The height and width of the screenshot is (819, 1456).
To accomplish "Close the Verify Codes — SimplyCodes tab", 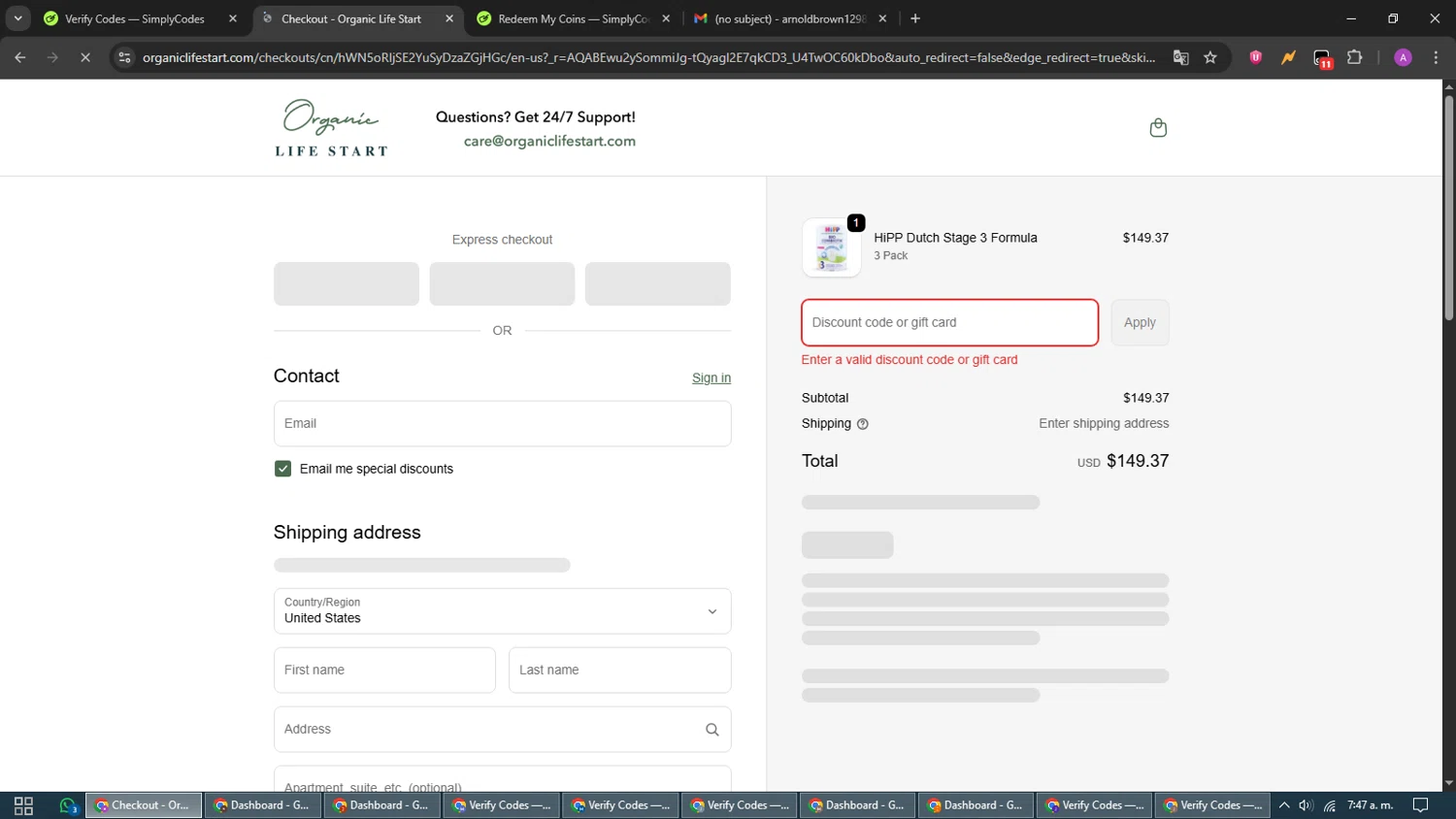I will pos(233,18).
